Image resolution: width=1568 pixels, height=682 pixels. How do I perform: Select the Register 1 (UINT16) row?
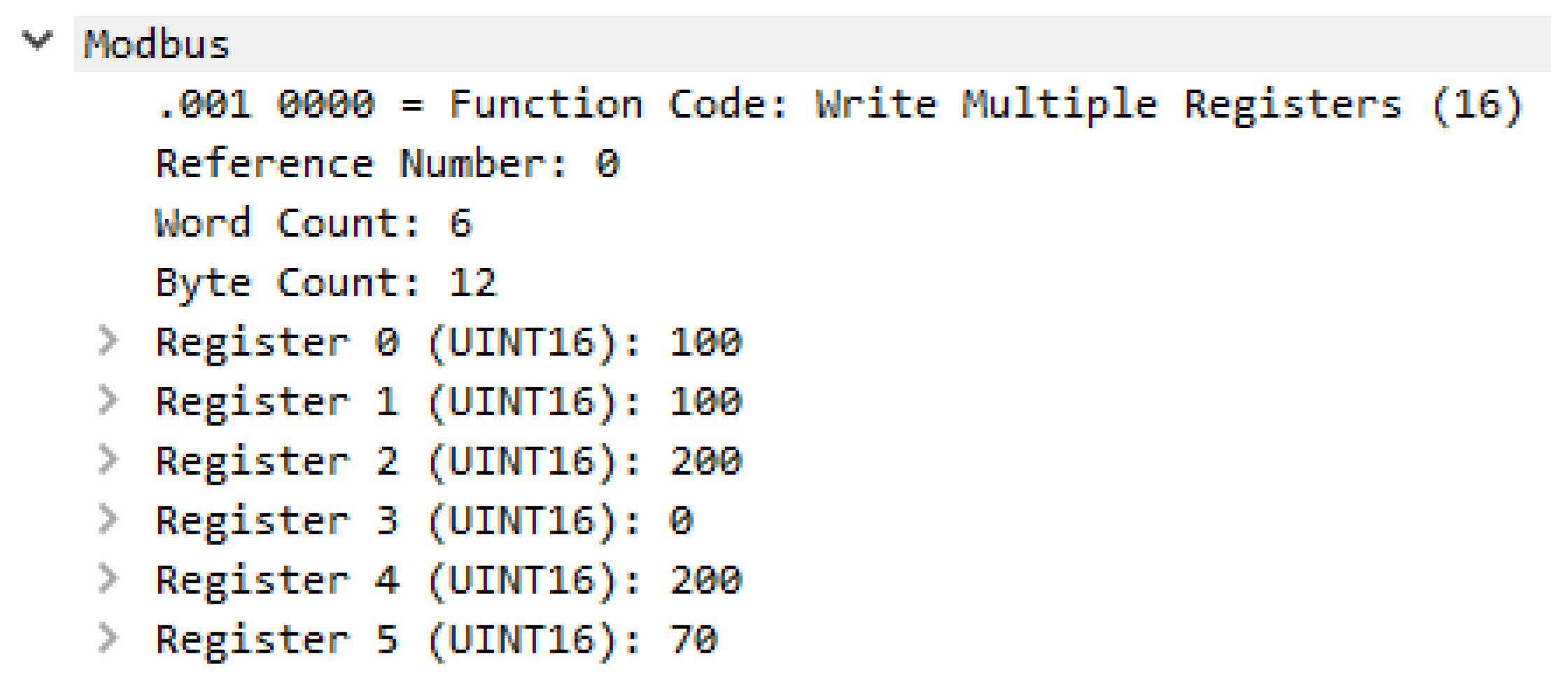tap(448, 402)
